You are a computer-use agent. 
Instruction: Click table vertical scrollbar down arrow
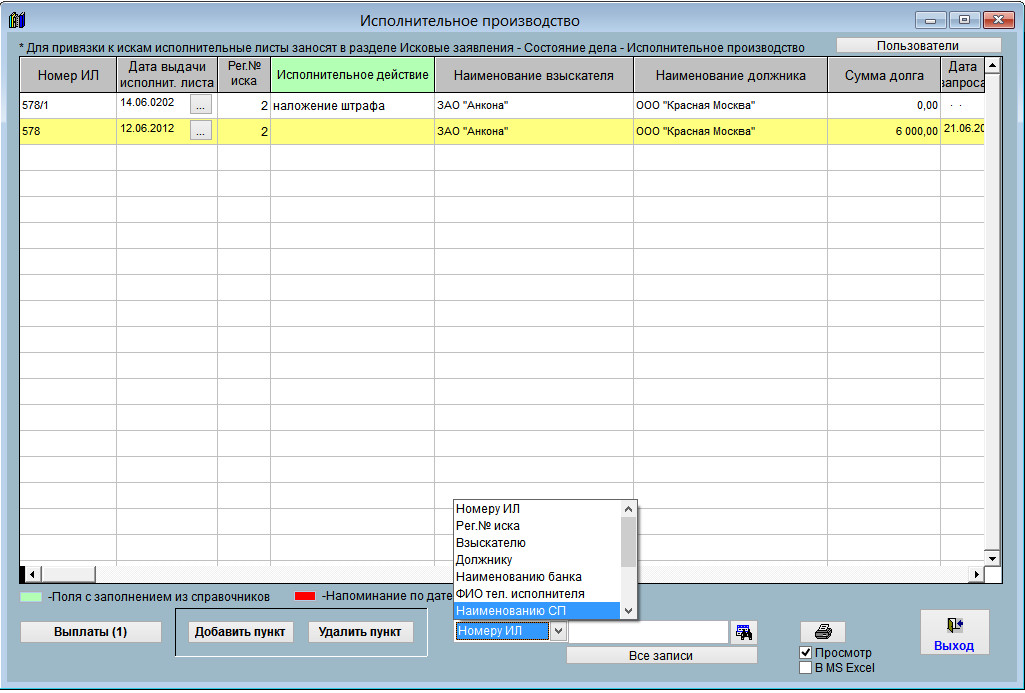[x=992, y=558]
